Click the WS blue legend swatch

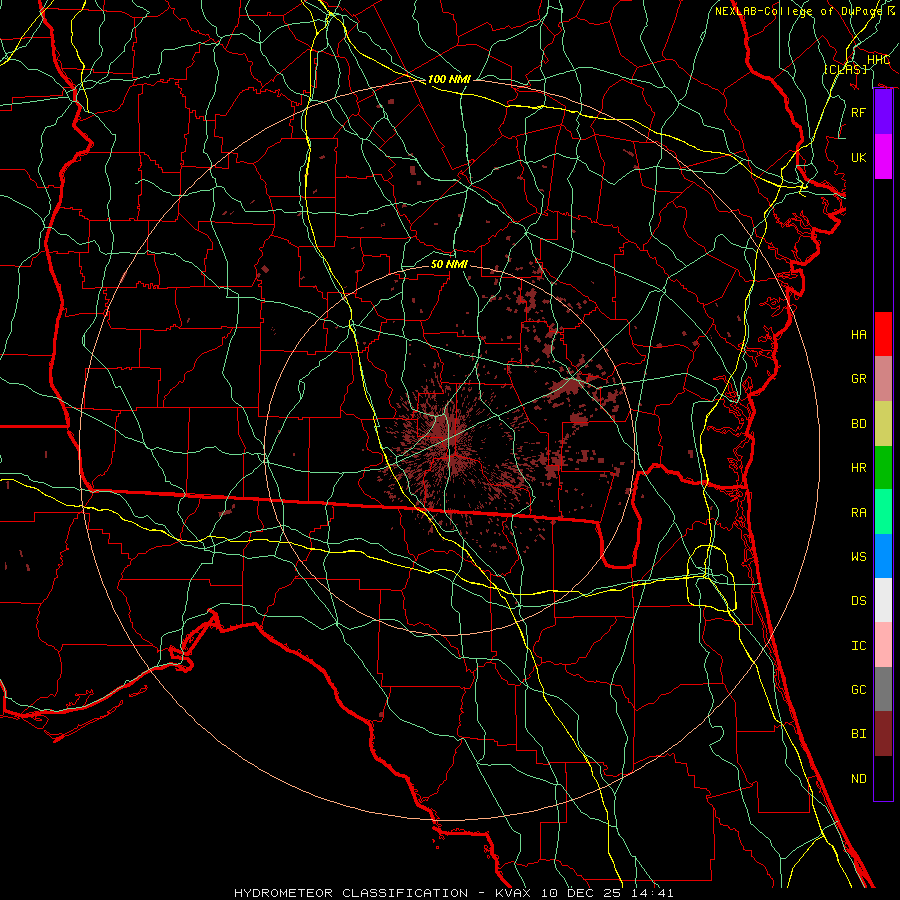(883, 556)
